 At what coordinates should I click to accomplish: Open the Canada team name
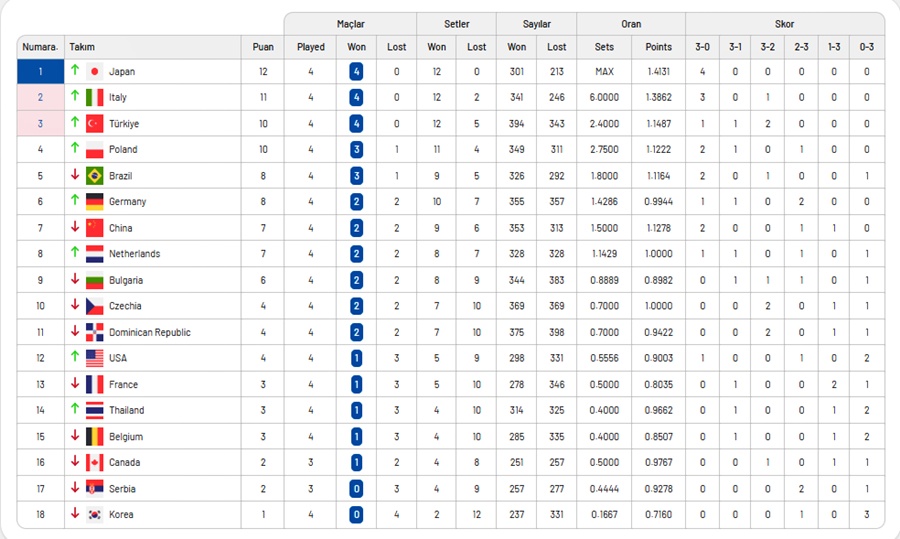pos(125,463)
